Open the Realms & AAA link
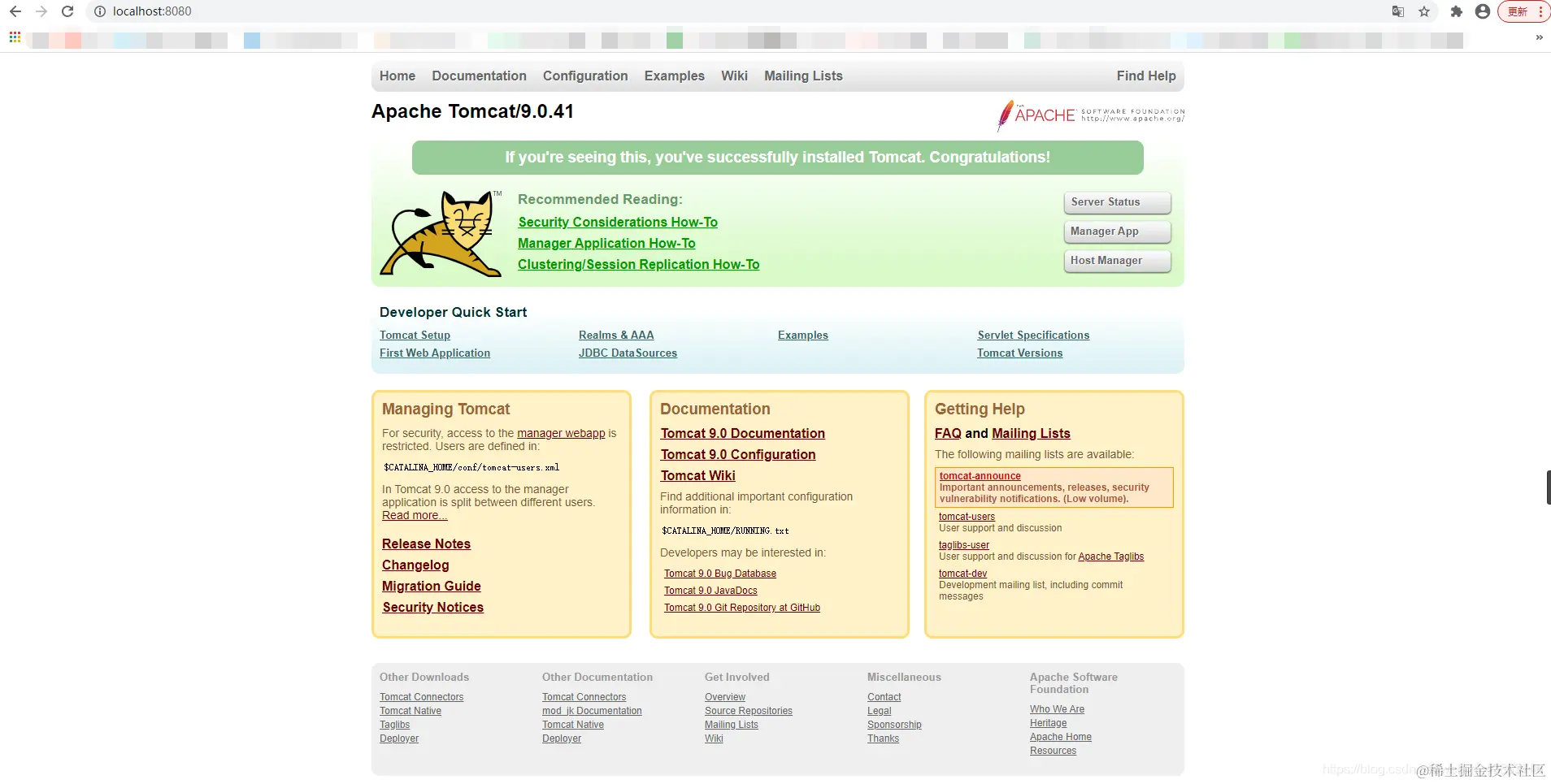1551x784 pixels. (x=616, y=335)
